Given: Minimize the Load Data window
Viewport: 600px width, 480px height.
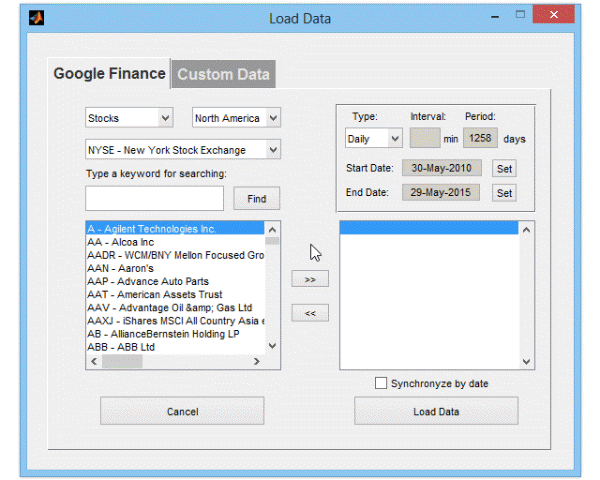Looking at the screenshot, I should pyautogui.click(x=495, y=16).
